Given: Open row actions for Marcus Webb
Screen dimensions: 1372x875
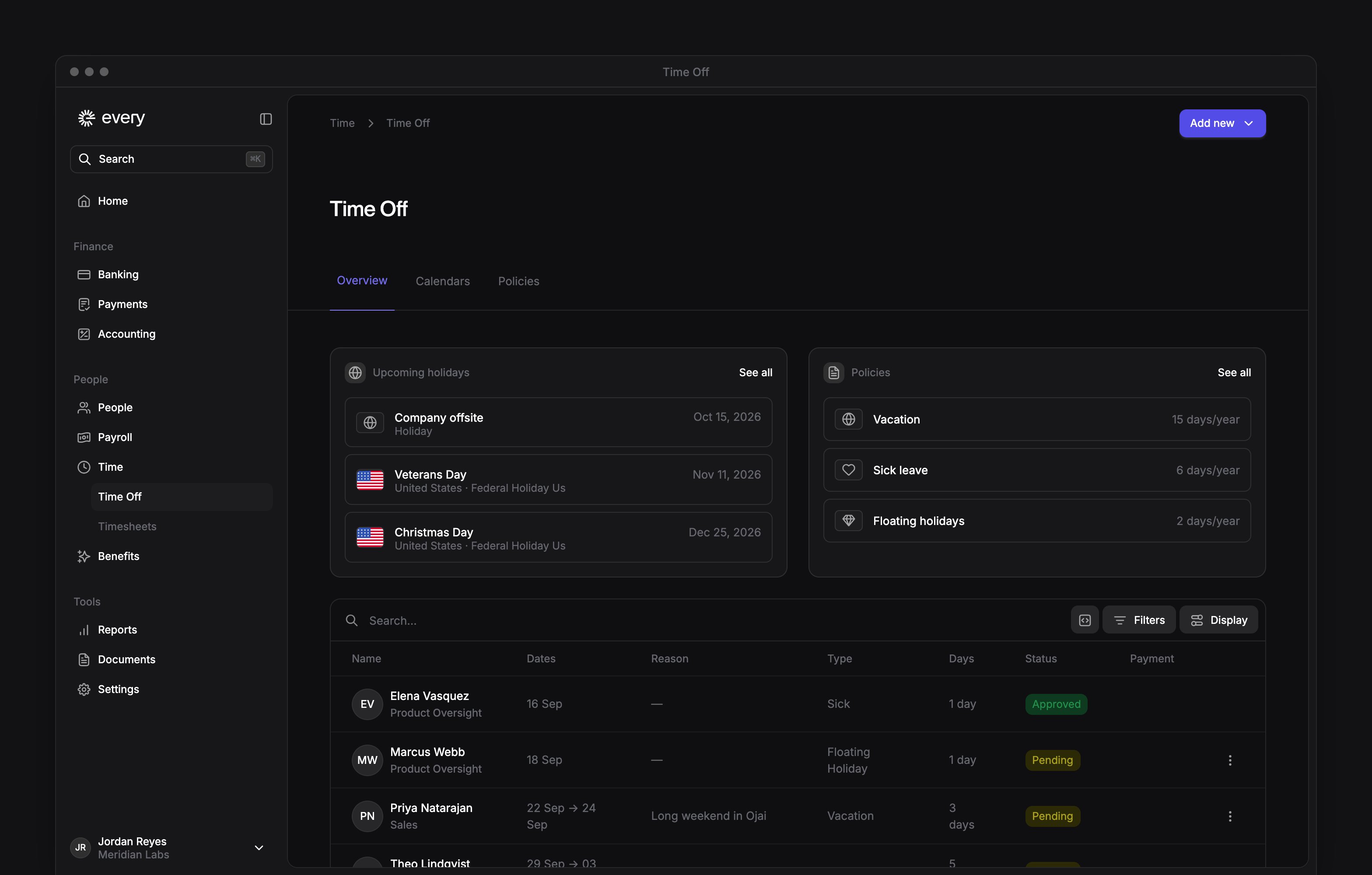Looking at the screenshot, I should 1229,760.
